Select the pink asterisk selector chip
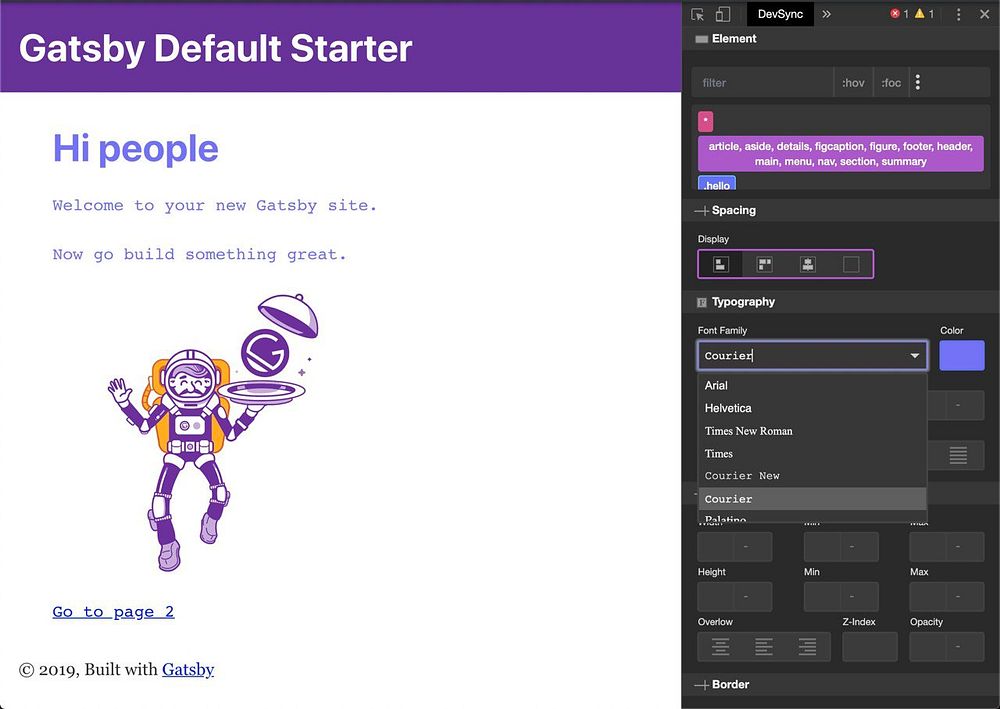Image resolution: width=1000 pixels, height=709 pixels. tap(705, 121)
